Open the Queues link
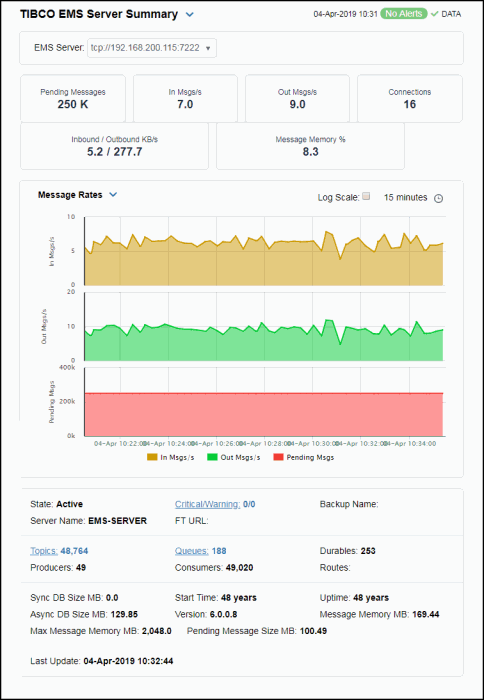Viewport: 484px width, 700px height. click(192, 551)
